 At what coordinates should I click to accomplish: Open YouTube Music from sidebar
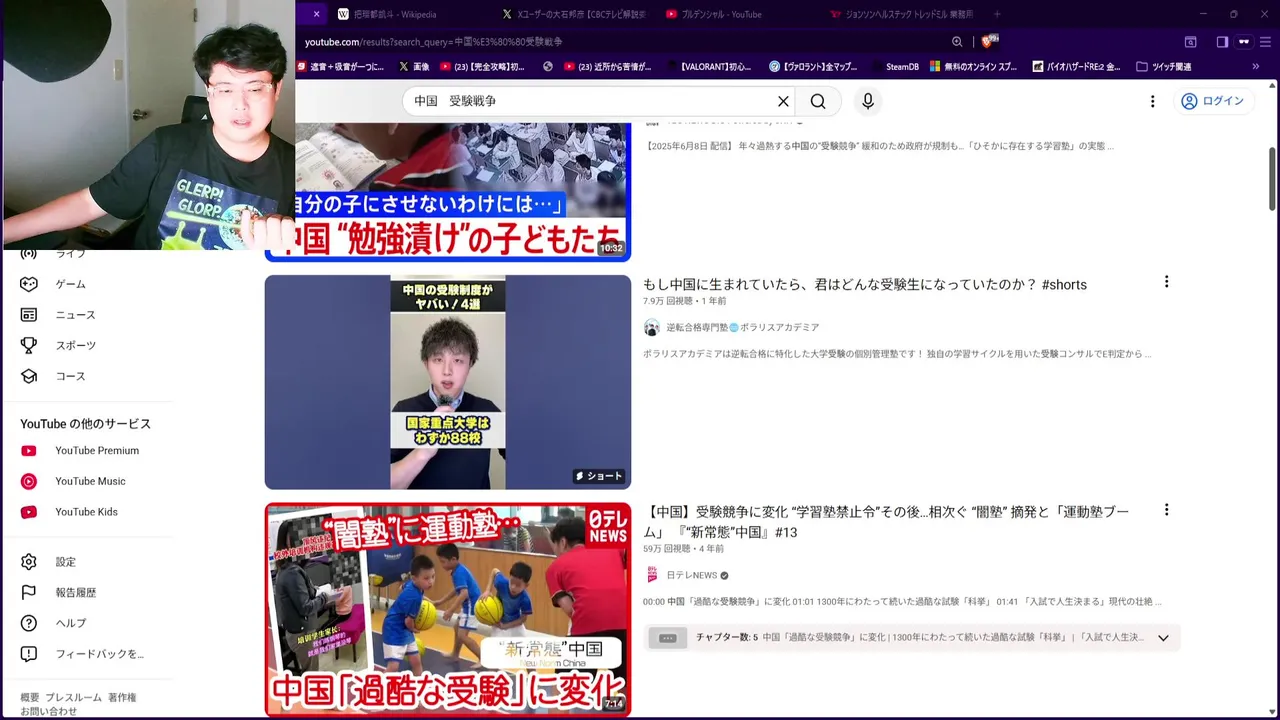pyautogui.click(x=88, y=481)
